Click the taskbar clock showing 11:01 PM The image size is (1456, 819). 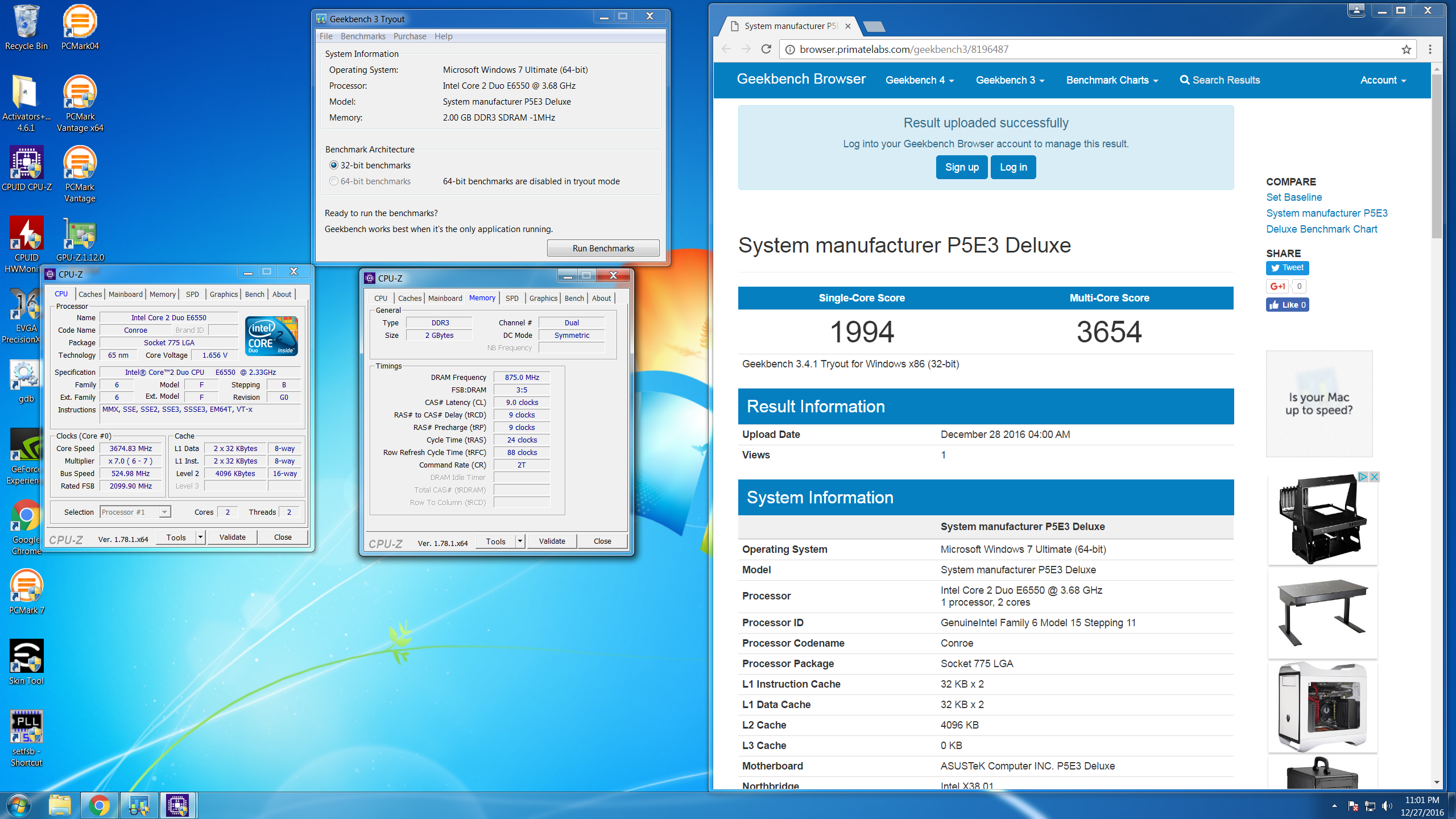coord(1422,806)
